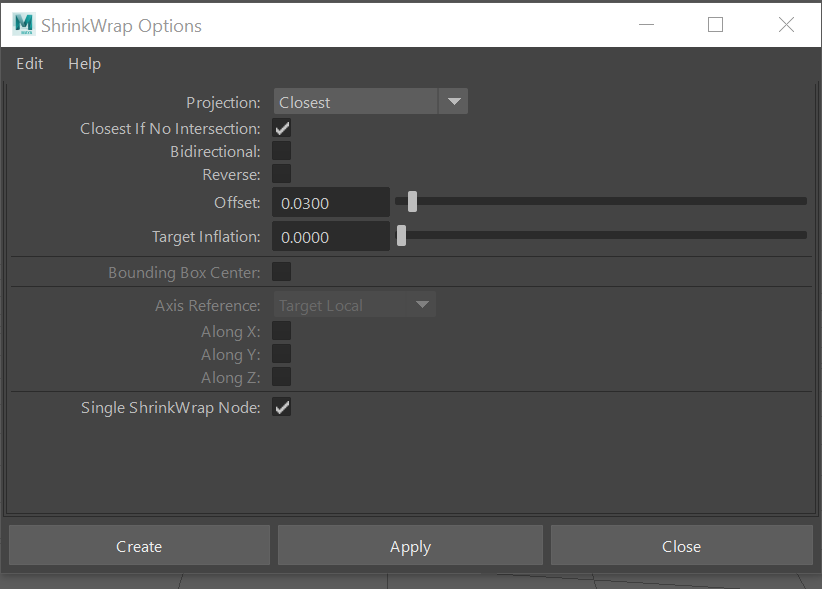Image resolution: width=822 pixels, height=589 pixels.
Task: Click the Offset value input field
Action: click(x=330, y=203)
